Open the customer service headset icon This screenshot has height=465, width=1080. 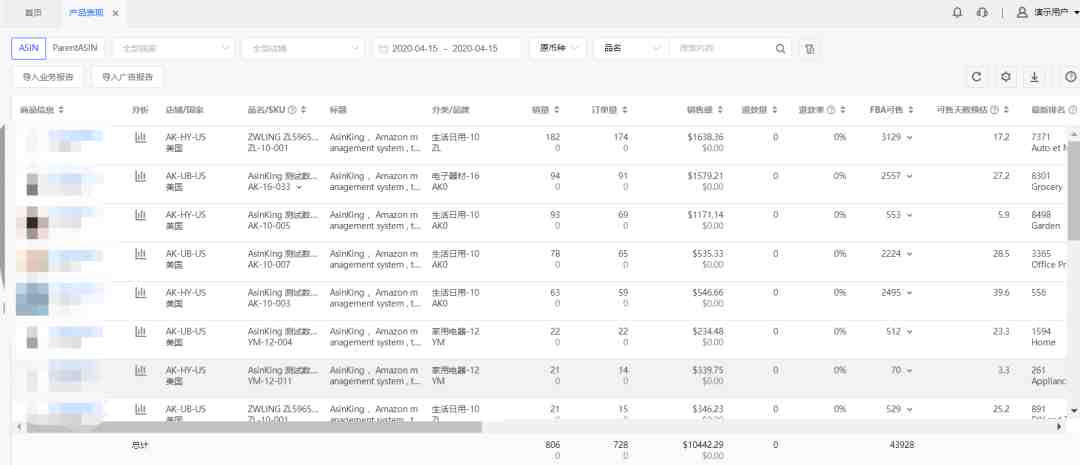982,12
